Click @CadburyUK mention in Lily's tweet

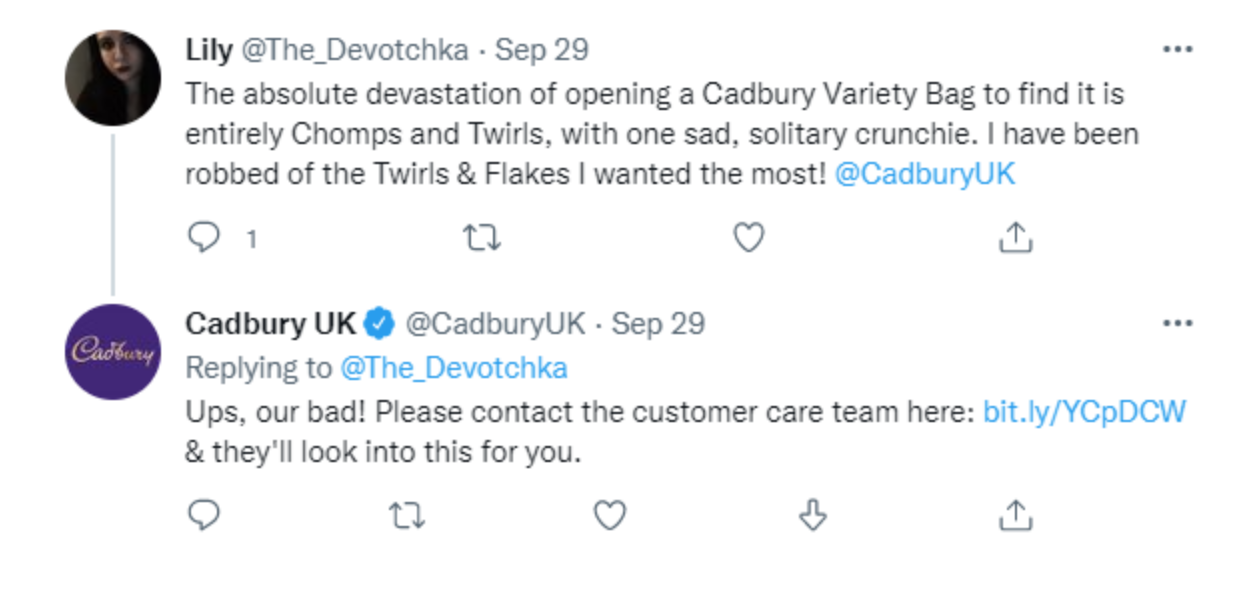point(923,174)
